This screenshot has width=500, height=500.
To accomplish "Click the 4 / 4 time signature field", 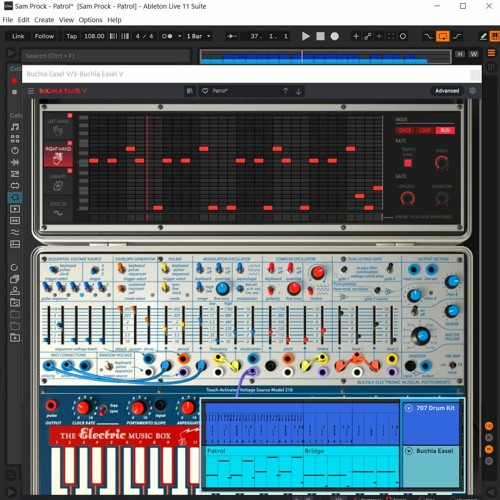I will point(144,36).
